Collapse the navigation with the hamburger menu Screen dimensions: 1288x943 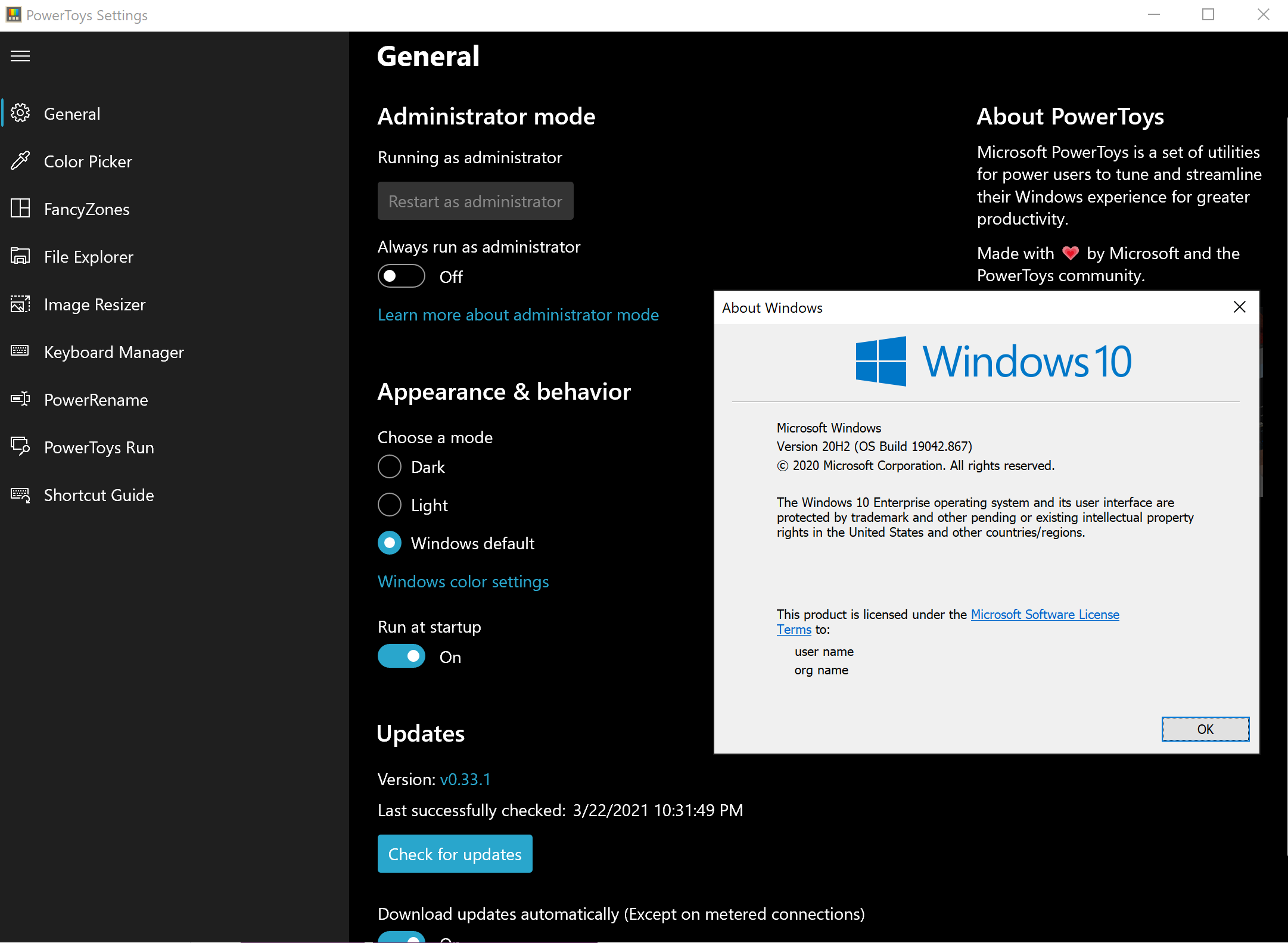20,55
